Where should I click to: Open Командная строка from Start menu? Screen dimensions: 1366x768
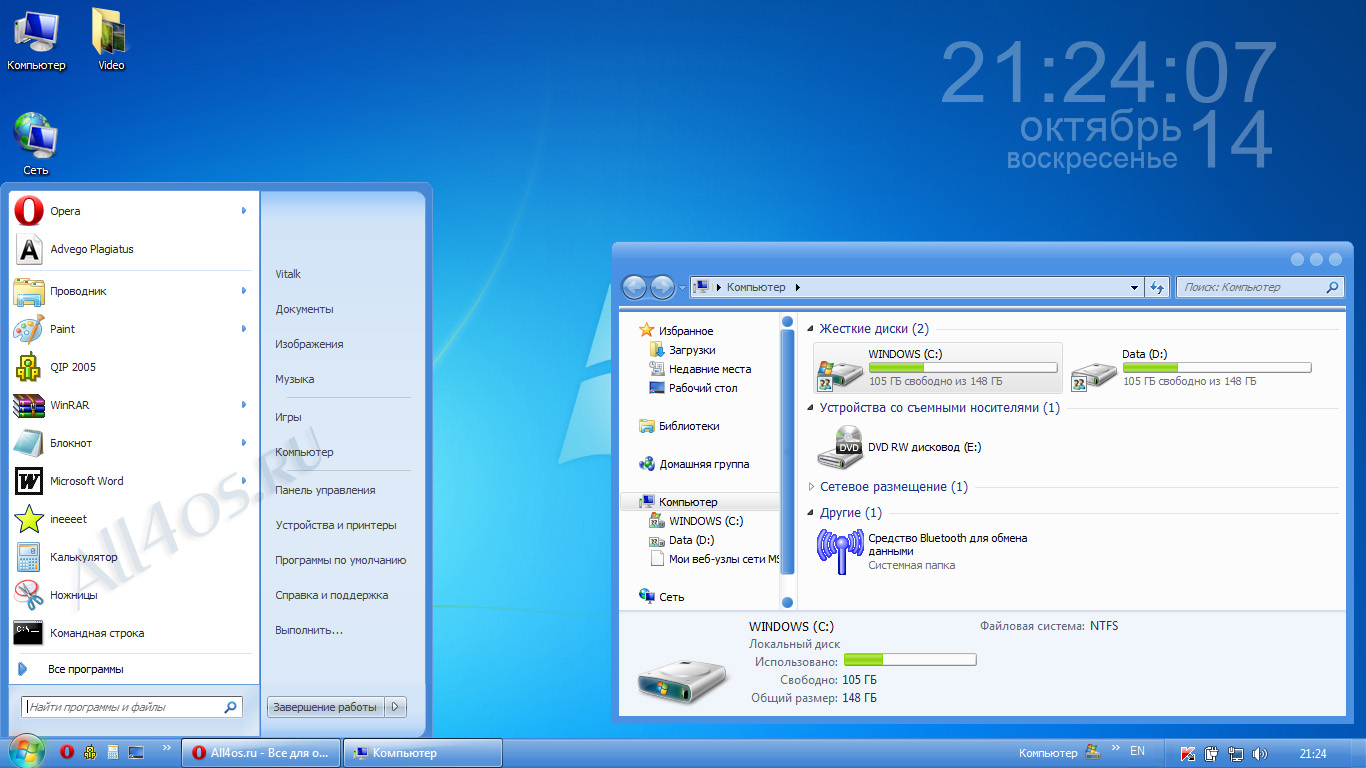pyautogui.click(x=130, y=633)
